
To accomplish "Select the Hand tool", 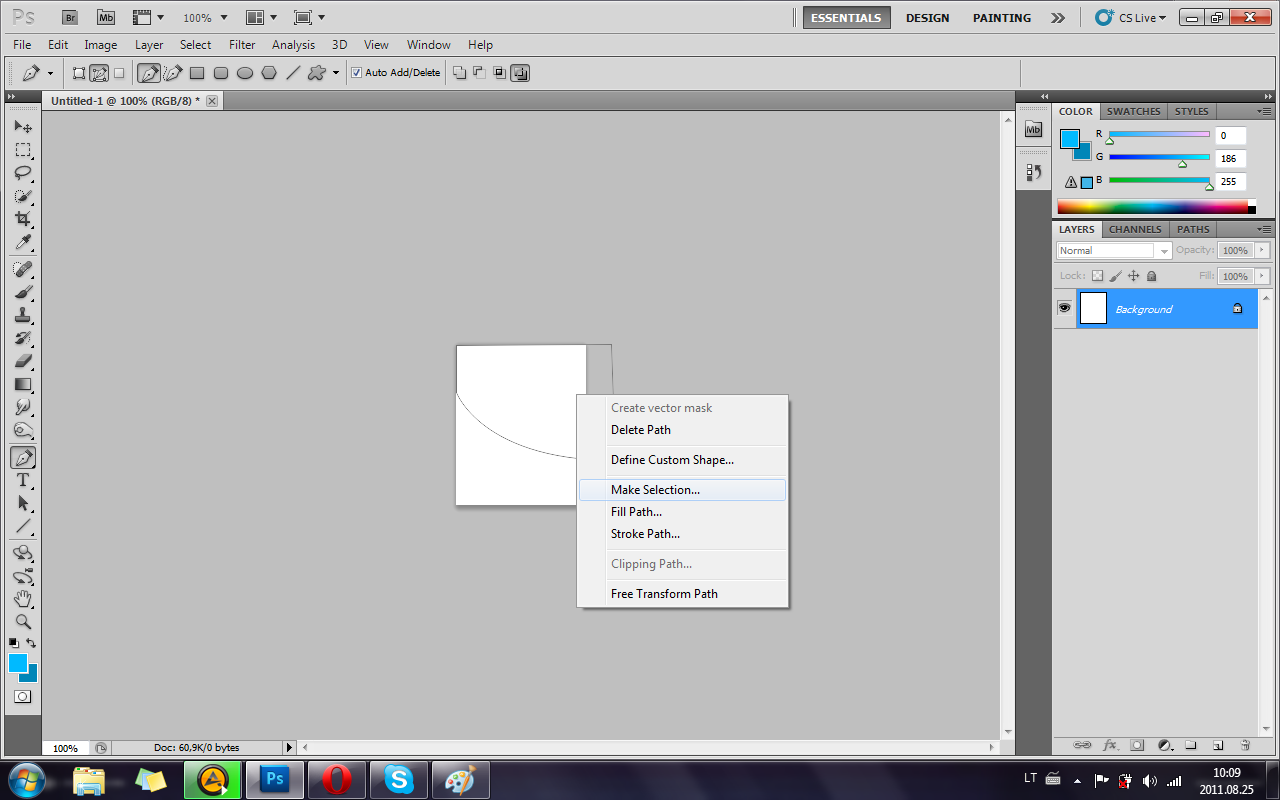I will (x=23, y=599).
